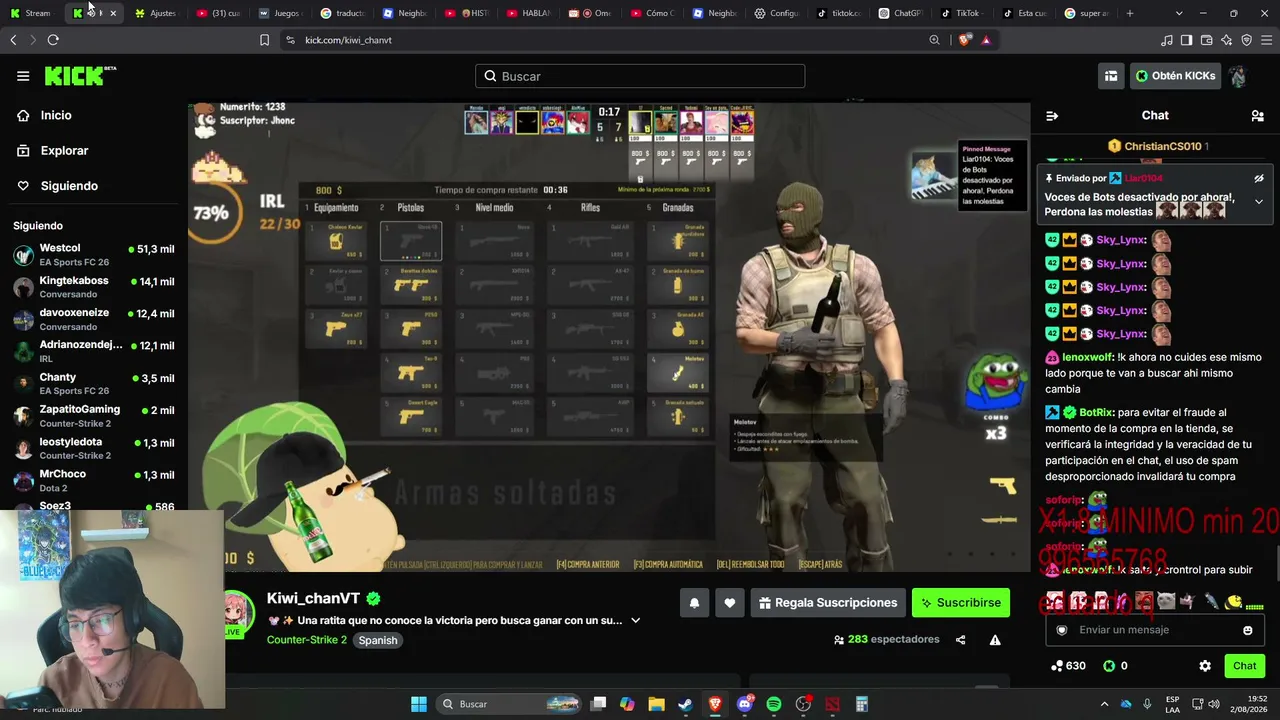The width and height of the screenshot is (1280, 720).
Task: Switch to the Ajustes browser tab
Action: [x=156, y=13]
